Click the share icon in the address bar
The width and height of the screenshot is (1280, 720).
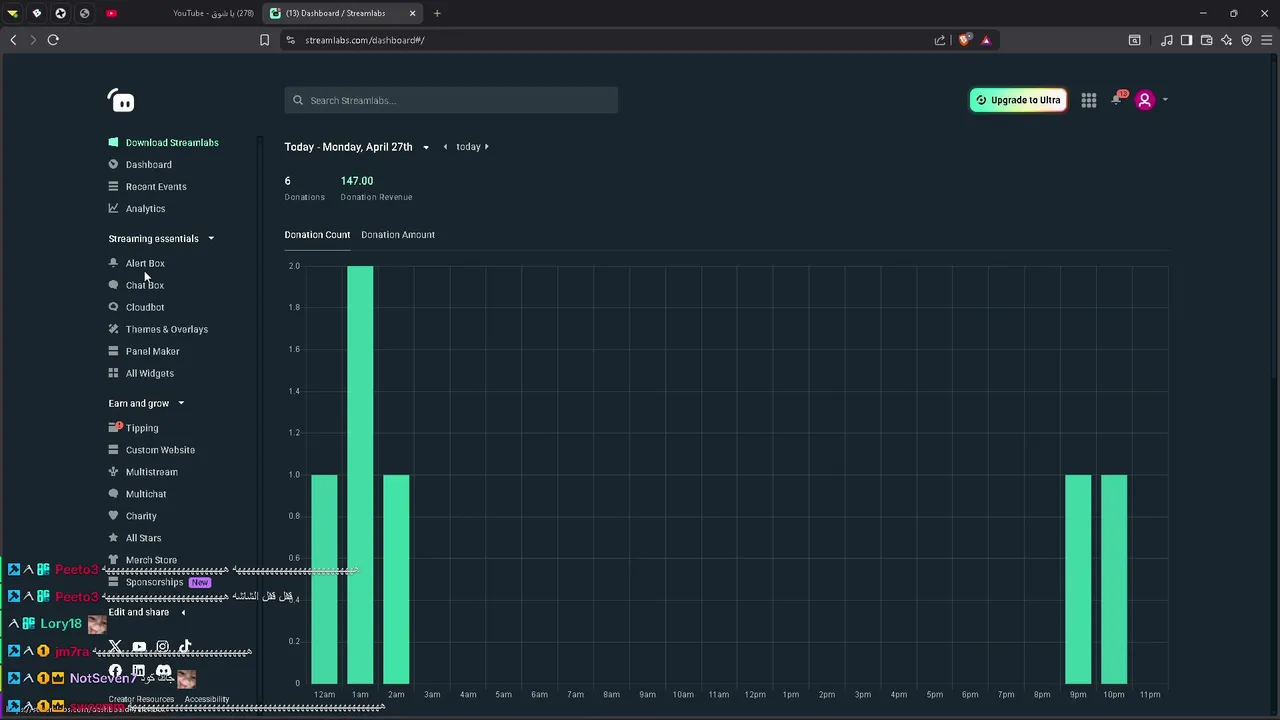(x=940, y=40)
